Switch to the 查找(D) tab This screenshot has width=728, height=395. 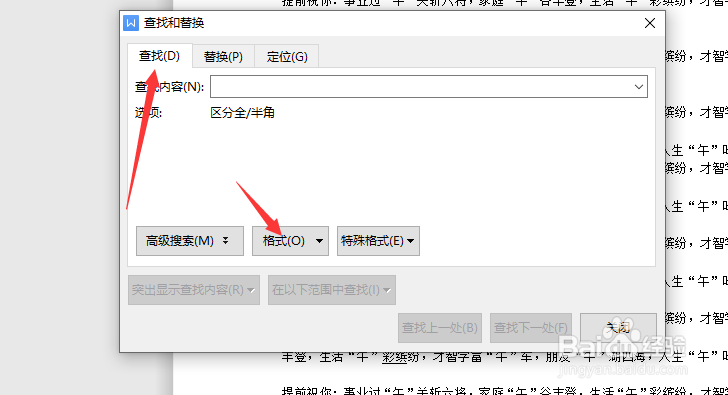click(x=159, y=56)
